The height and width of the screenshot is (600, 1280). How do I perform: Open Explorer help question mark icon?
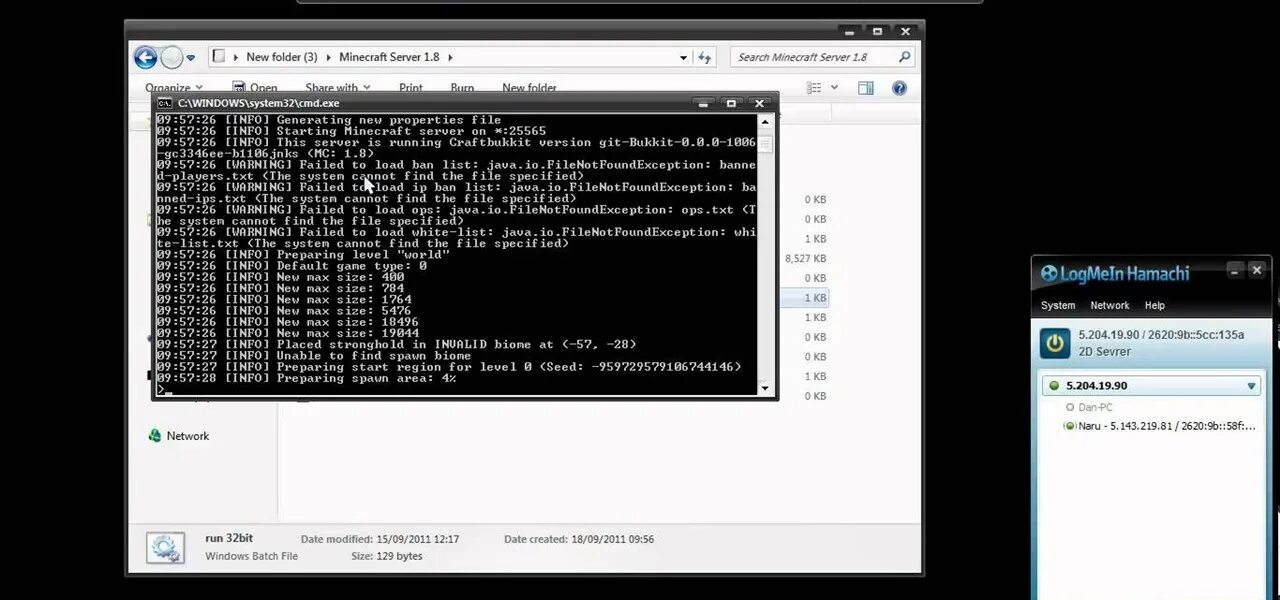[x=899, y=88]
